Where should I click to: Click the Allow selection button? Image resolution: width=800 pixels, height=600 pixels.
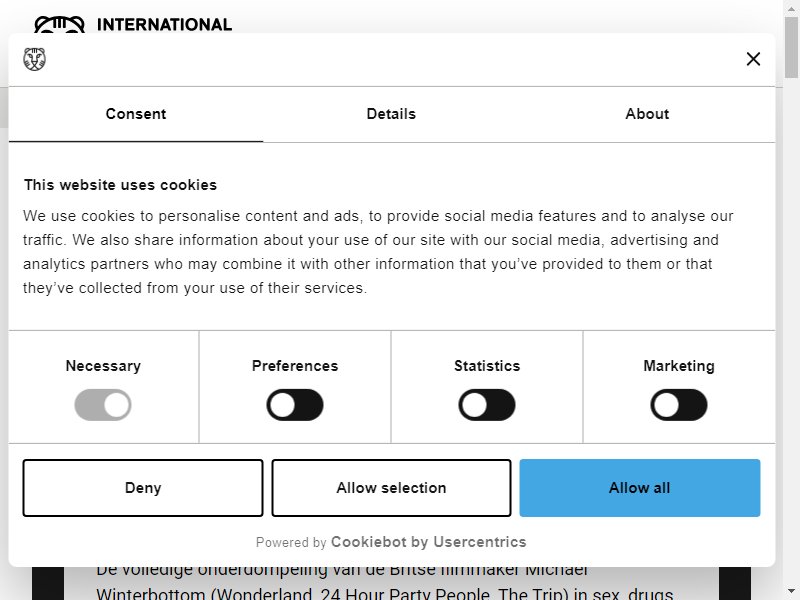pyautogui.click(x=391, y=488)
